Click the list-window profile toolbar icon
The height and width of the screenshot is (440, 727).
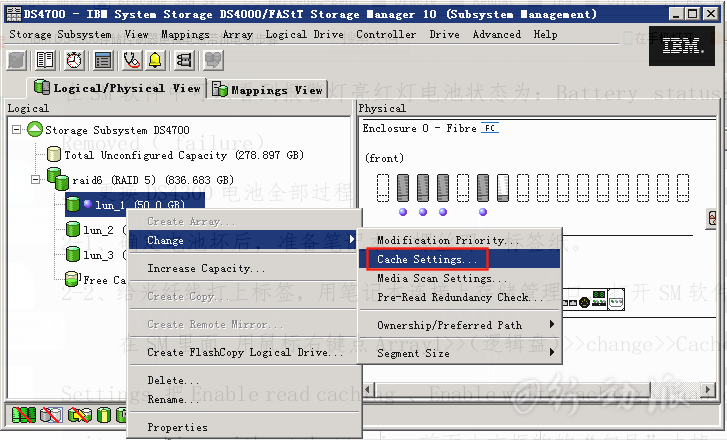(103, 60)
